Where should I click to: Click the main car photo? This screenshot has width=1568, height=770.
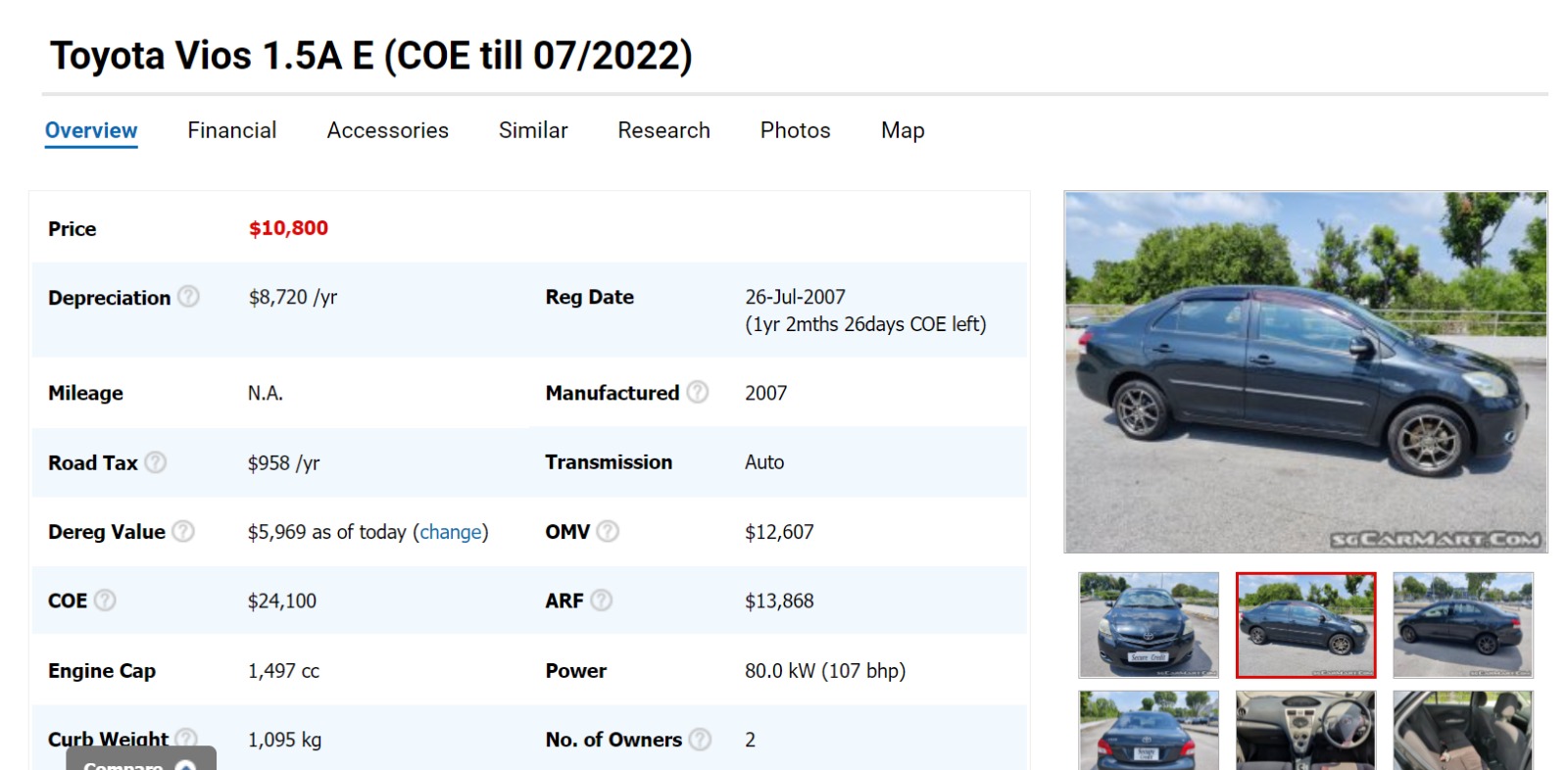[x=1305, y=372]
